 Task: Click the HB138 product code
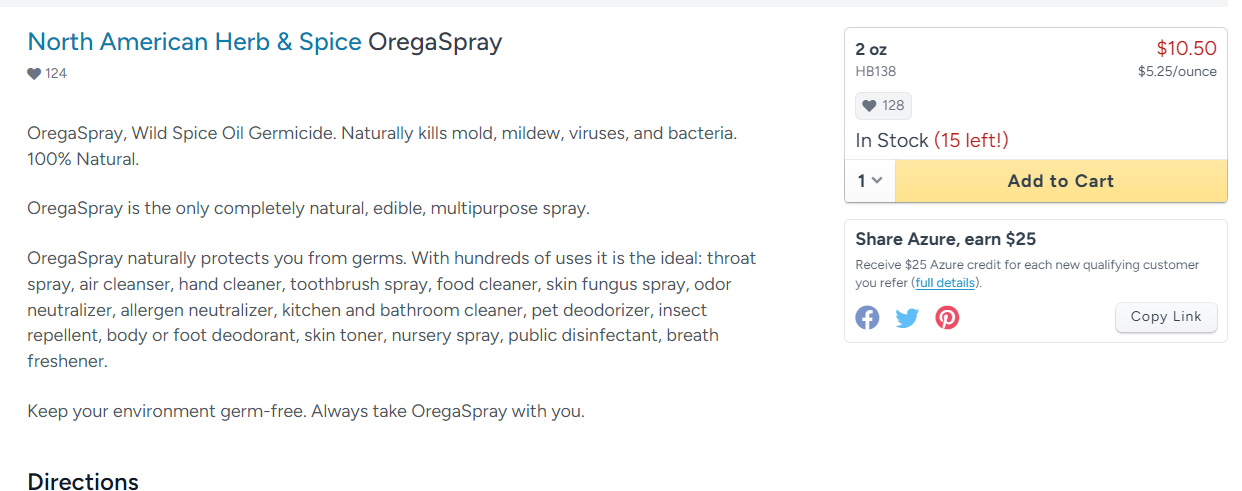[876, 72]
